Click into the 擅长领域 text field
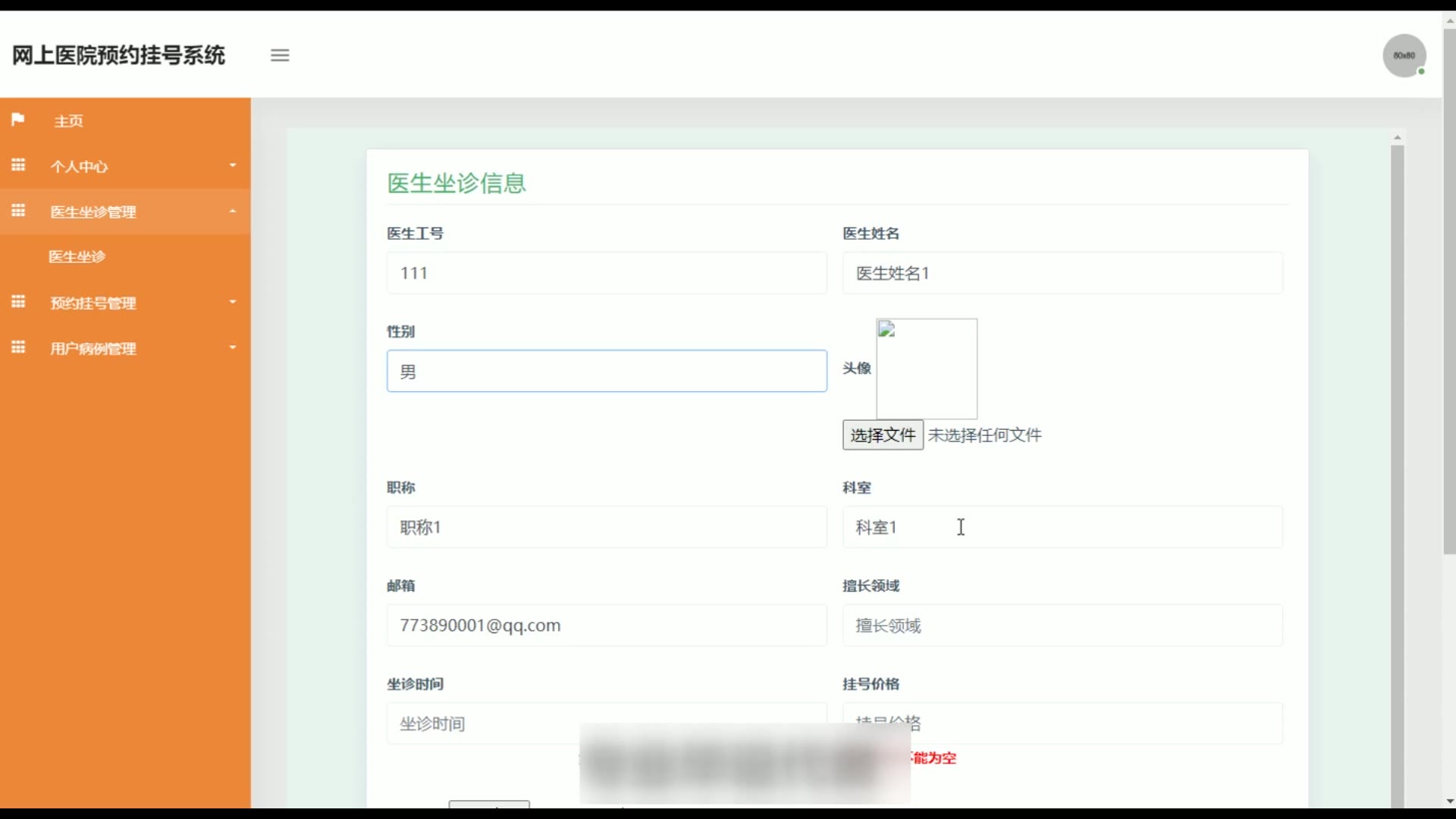 (1062, 626)
